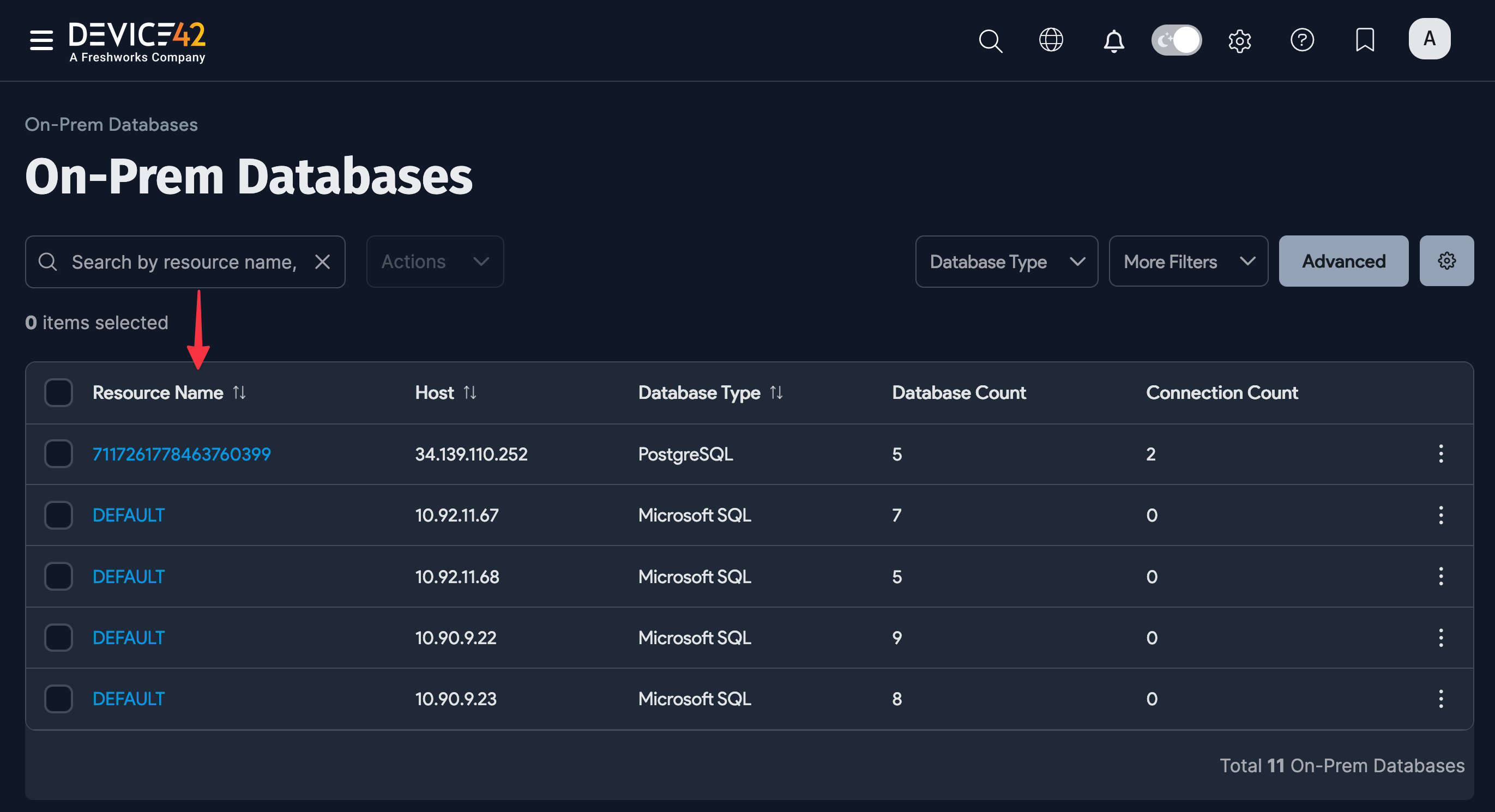Open the bookmarks icon
The height and width of the screenshot is (812, 1495).
click(1365, 40)
